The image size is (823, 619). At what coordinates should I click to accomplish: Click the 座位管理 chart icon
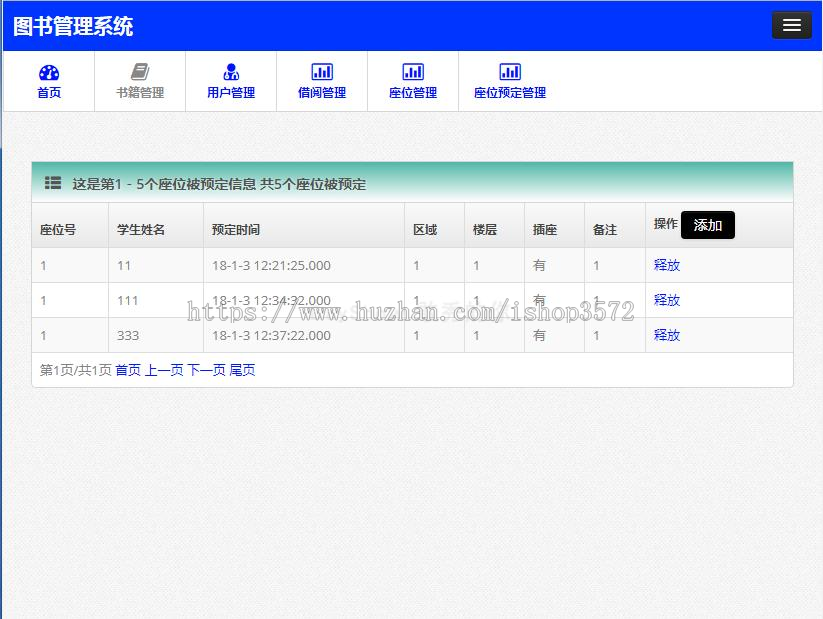[x=413, y=71]
